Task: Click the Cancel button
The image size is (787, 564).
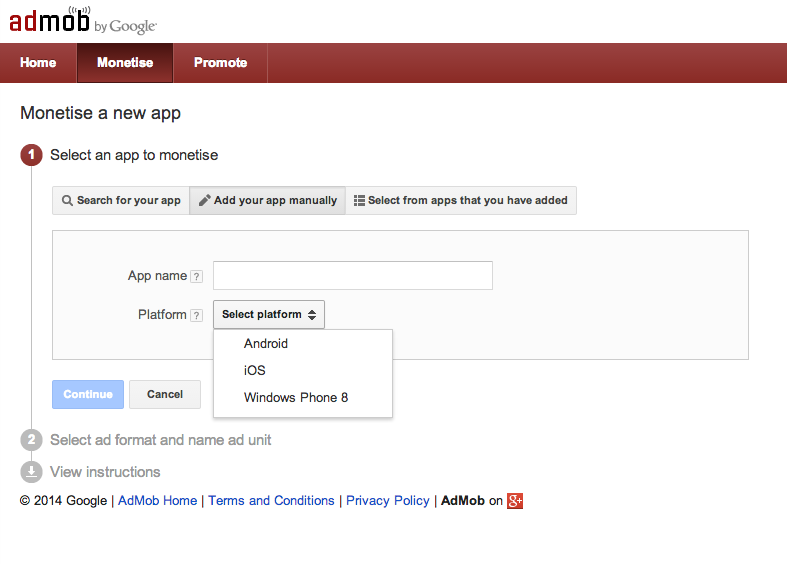Action: click(x=165, y=394)
